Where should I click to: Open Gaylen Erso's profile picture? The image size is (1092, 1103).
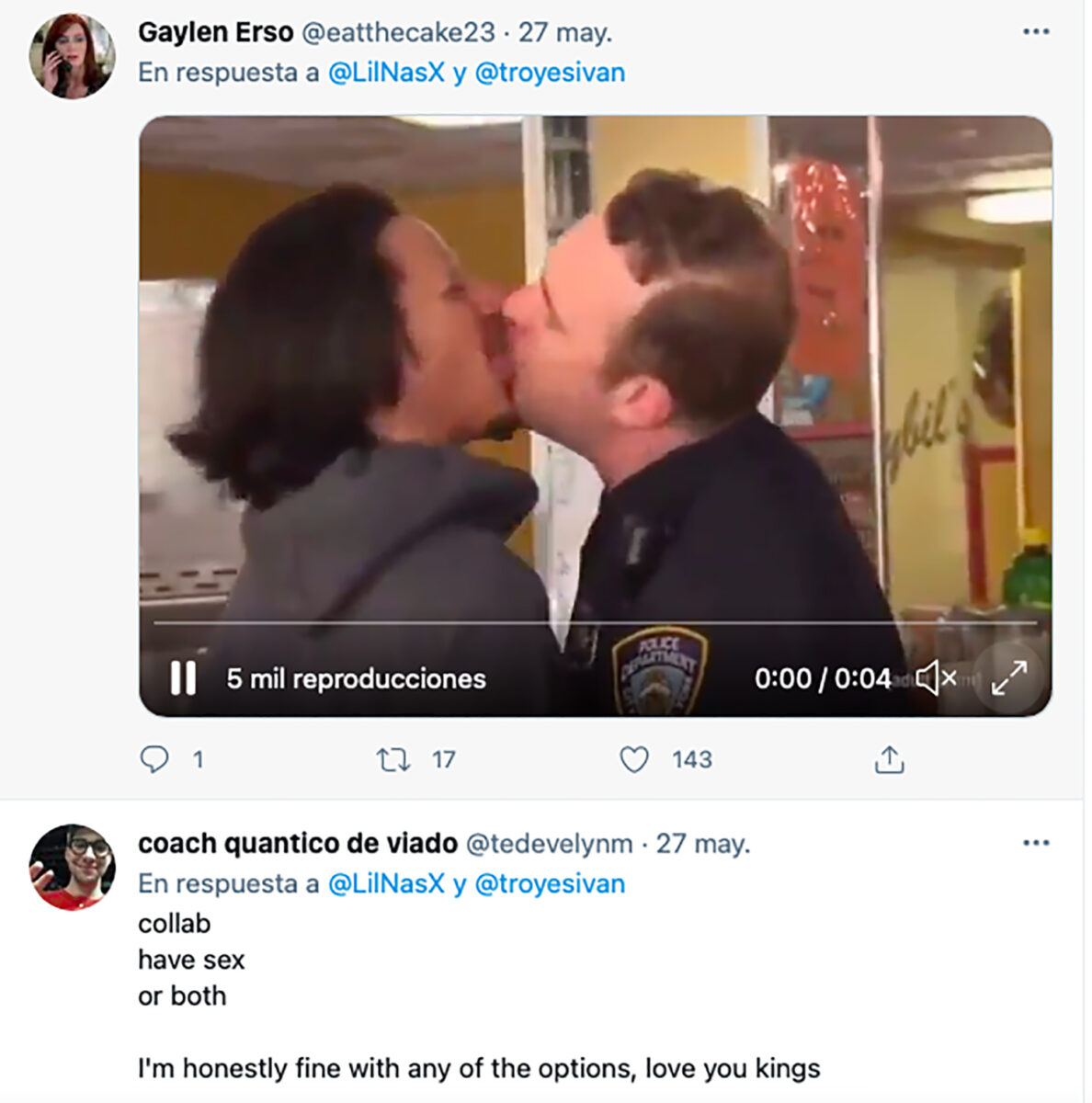[x=72, y=55]
